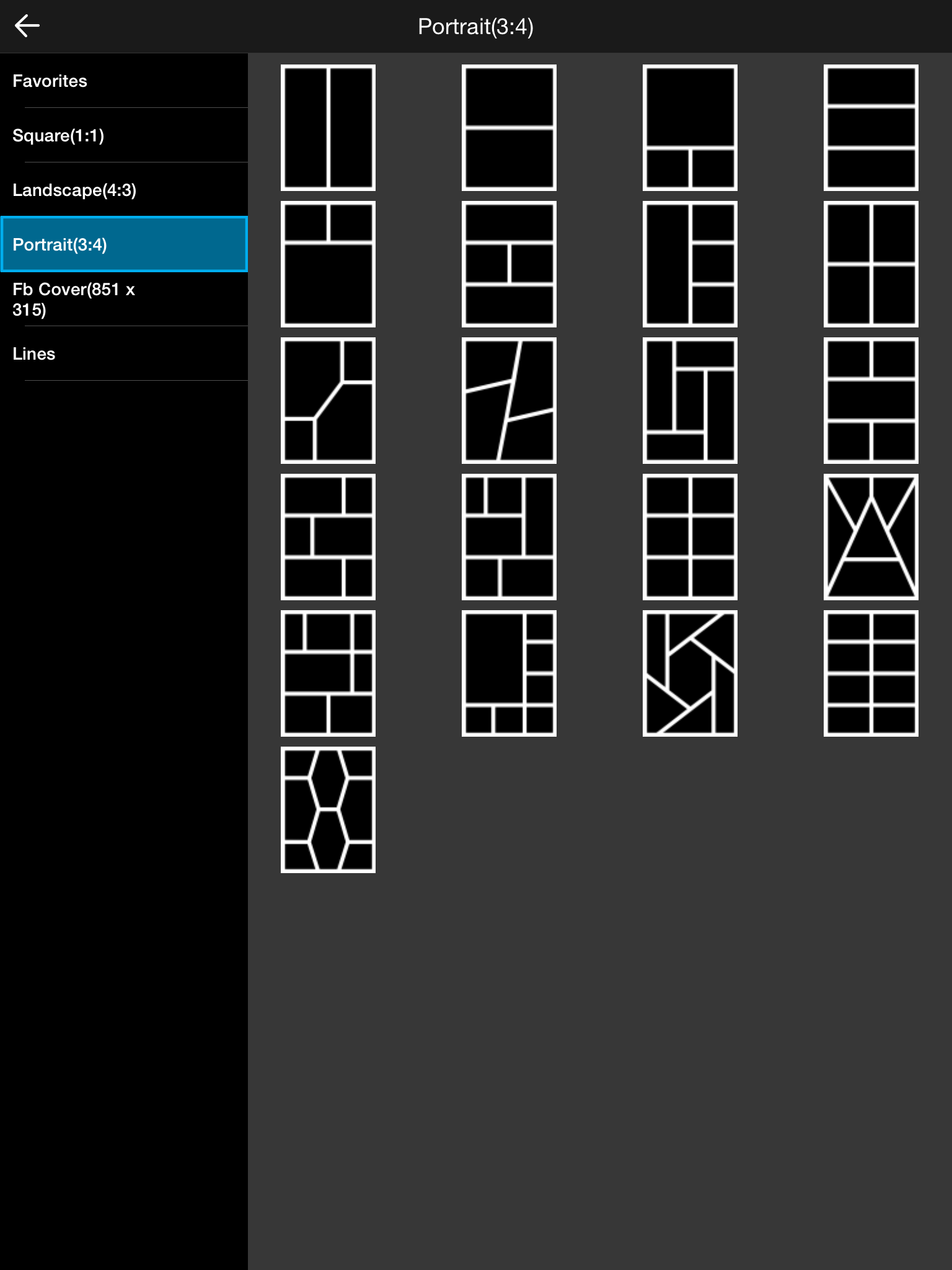
Task: Choose three top cells with tall right column layout
Action: tap(509, 537)
